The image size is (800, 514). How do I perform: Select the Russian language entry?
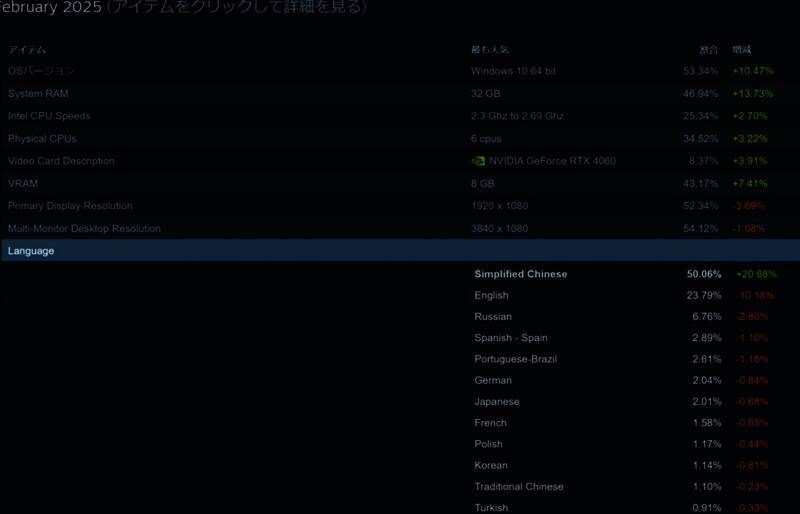coord(493,317)
